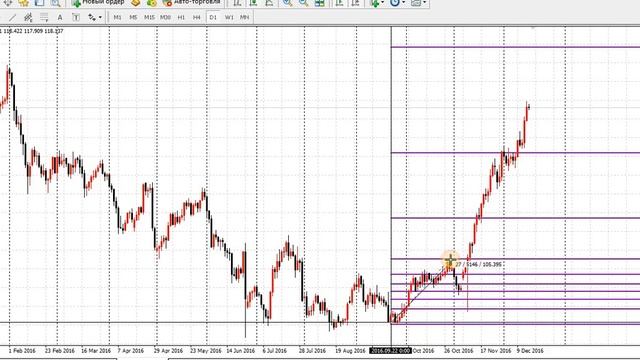Switch to H4 timeframe
Viewport: 640px width, 360px height.
click(x=197, y=17)
